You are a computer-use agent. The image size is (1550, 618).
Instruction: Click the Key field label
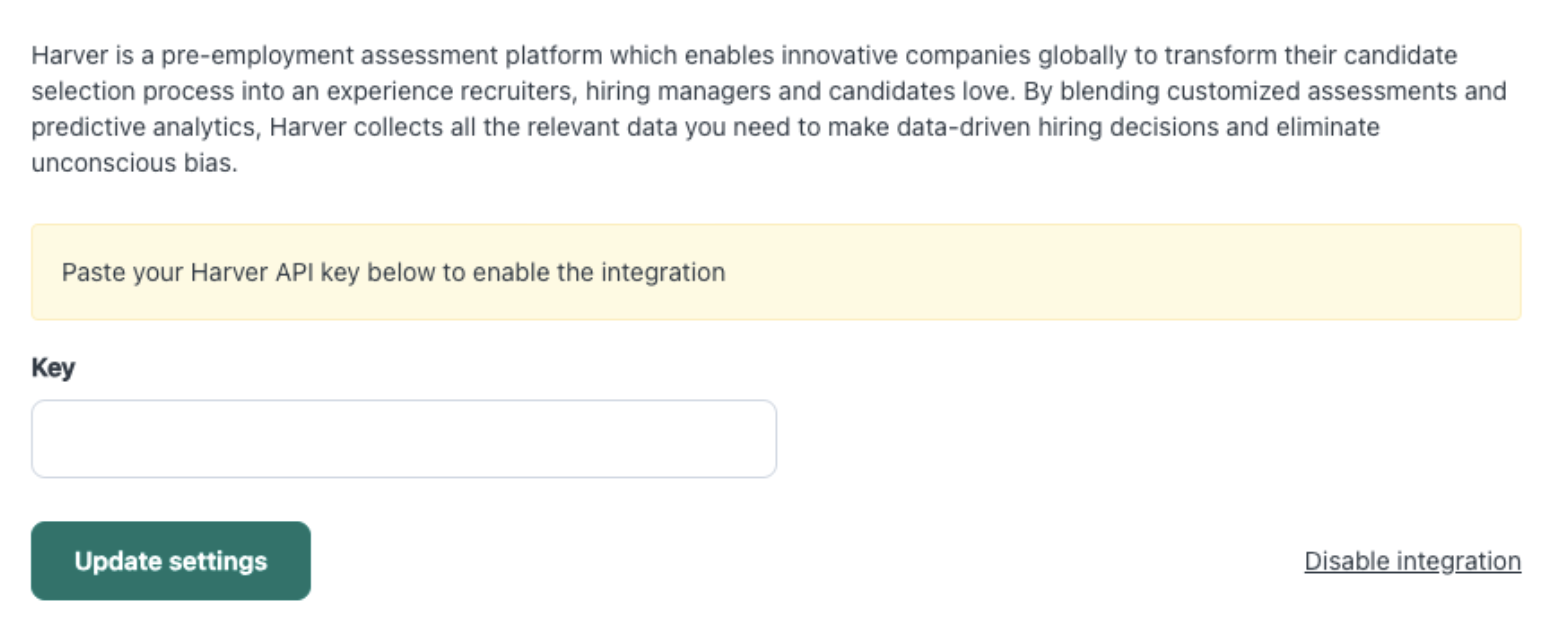click(x=53, y=368)
